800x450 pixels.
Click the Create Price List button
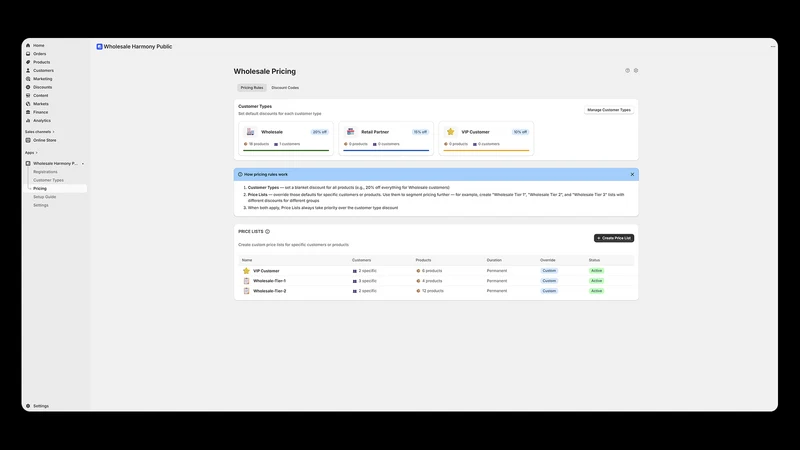[x=614, y=238]
